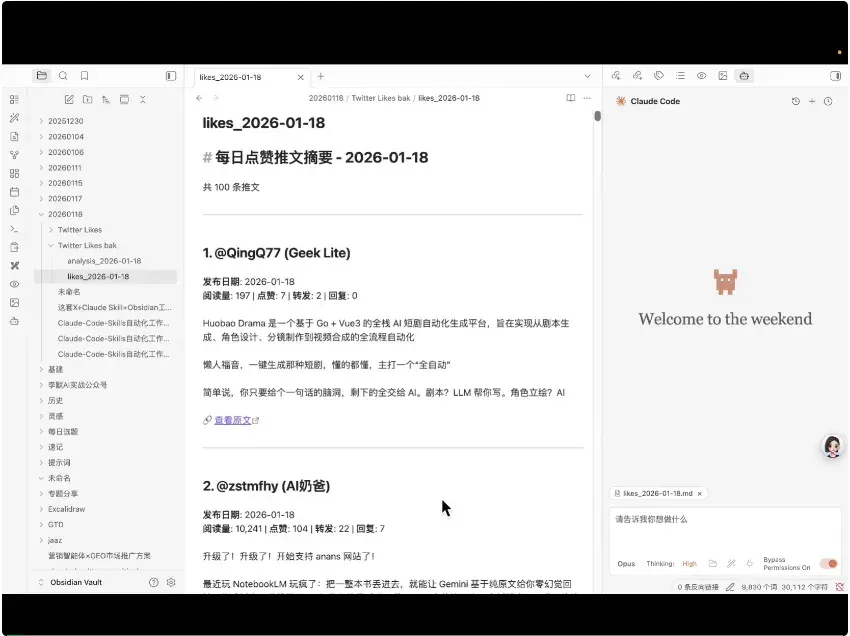Click the note's vertical scrollbar thumb
Image resolution: width=850 pixels, height=636 pixels.
click(597, 116)
